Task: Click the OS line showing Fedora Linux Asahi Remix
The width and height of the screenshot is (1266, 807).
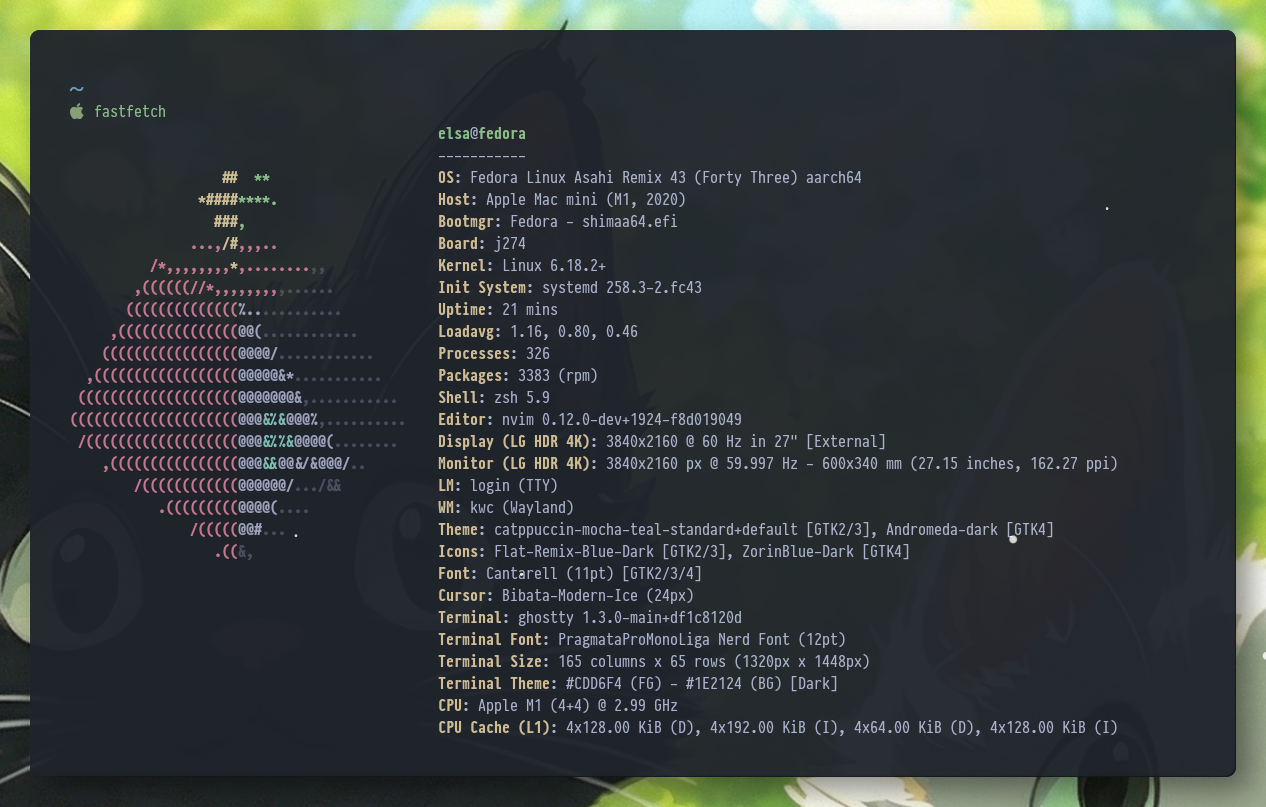Action: 650,178
